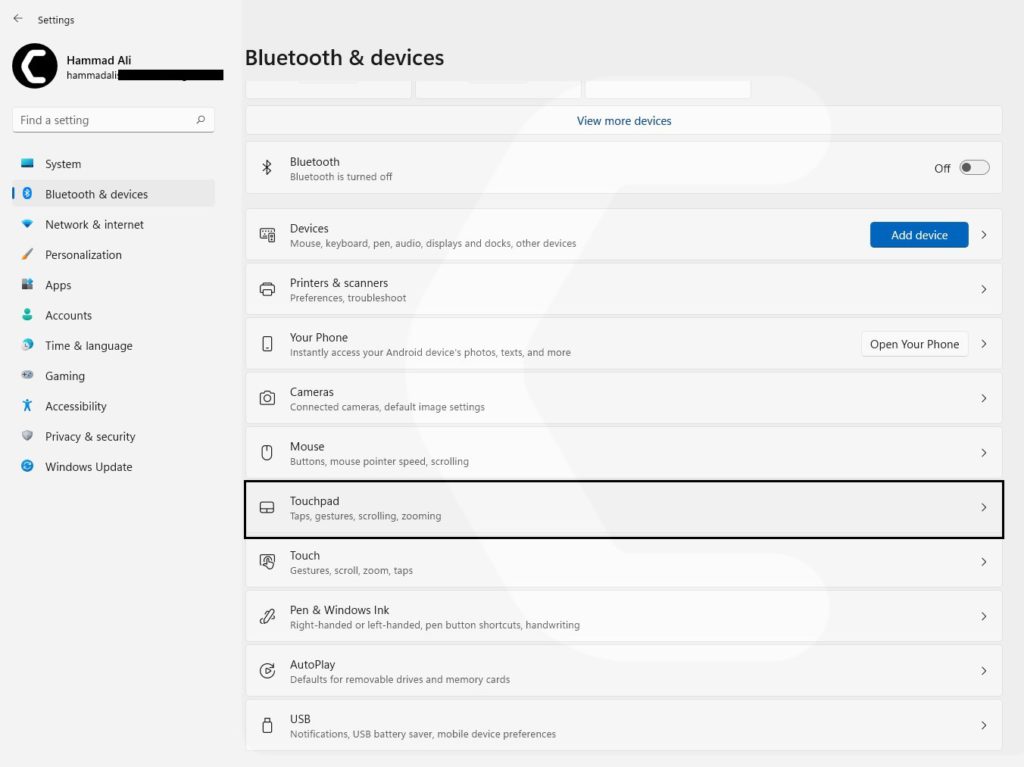Viewport: 1024px width, 767px height.
Task: Click the Accessibility icon in the sidebar
Action: [26, 406]
